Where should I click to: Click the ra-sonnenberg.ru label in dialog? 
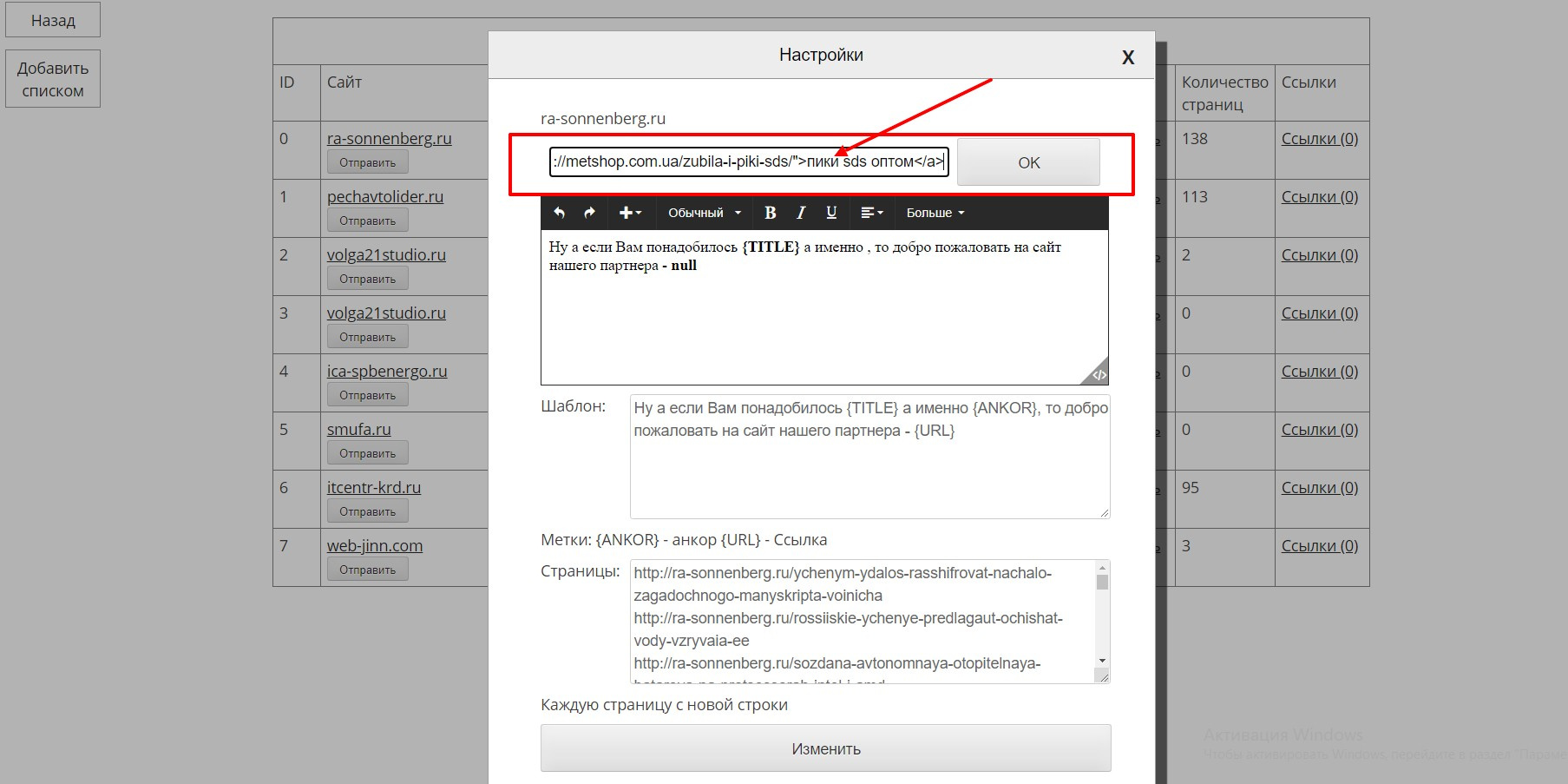(603, 118)
